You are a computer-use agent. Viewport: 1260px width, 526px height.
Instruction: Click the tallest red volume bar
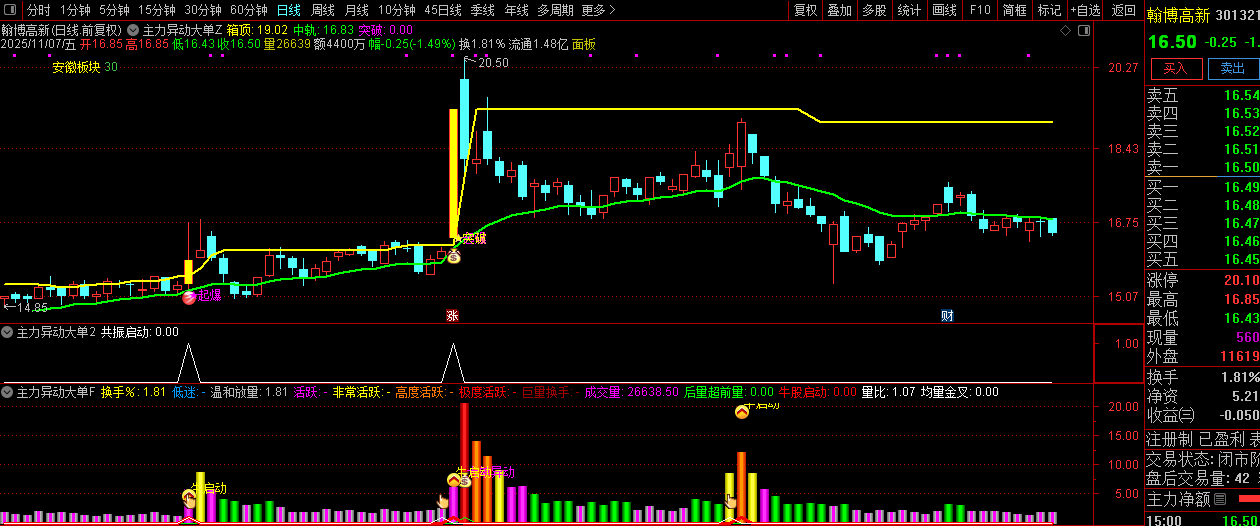point(464,462)
